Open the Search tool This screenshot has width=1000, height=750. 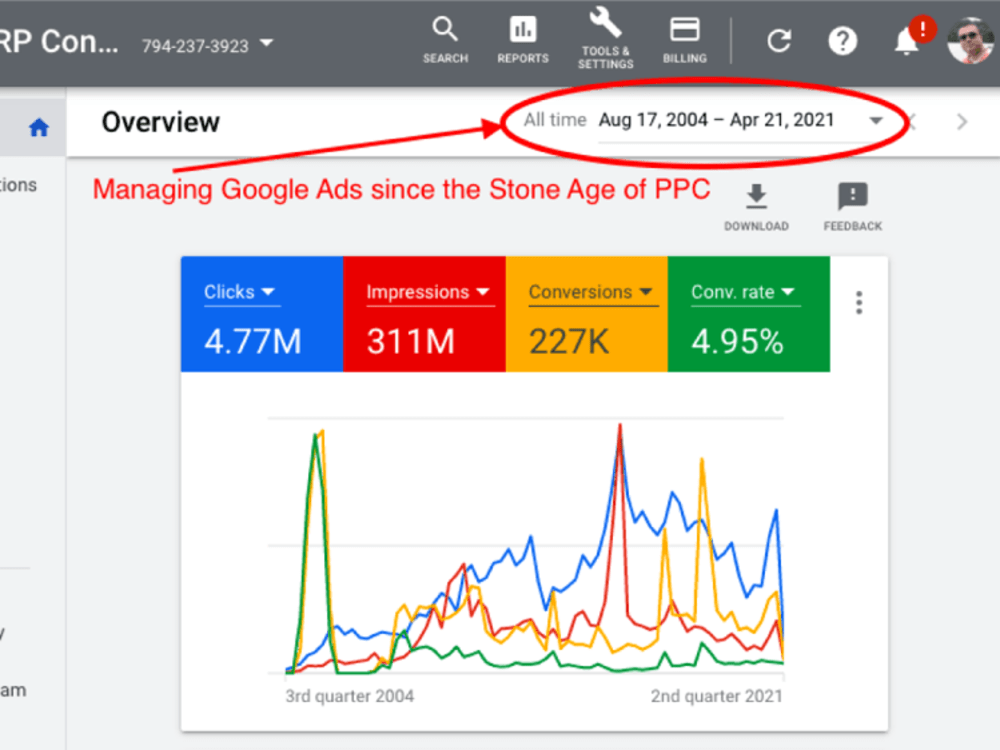coord(445,40)
